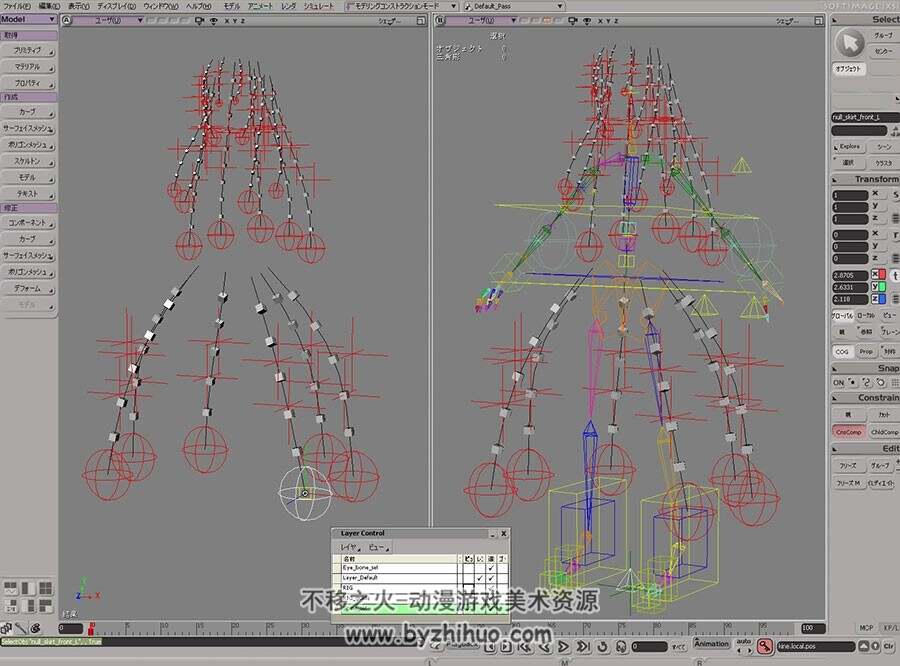Viewport: 900px width, 666px height.
Task: Open 編集 (Edit) menu
Action: coord(48,6)
